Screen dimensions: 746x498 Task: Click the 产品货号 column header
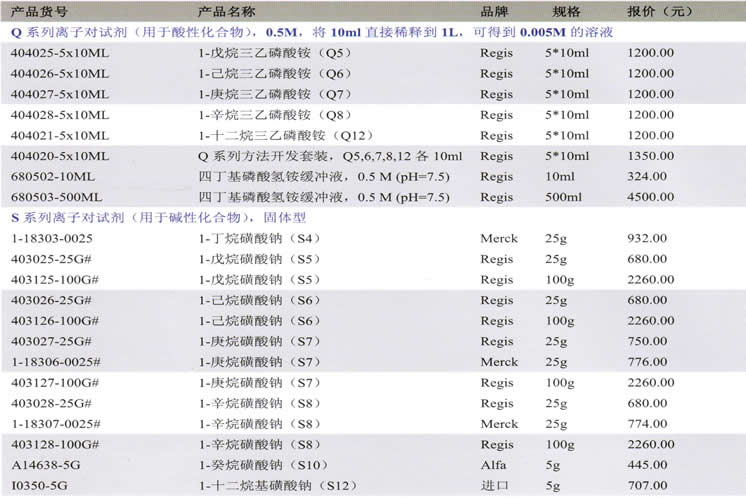coord(39,12)
